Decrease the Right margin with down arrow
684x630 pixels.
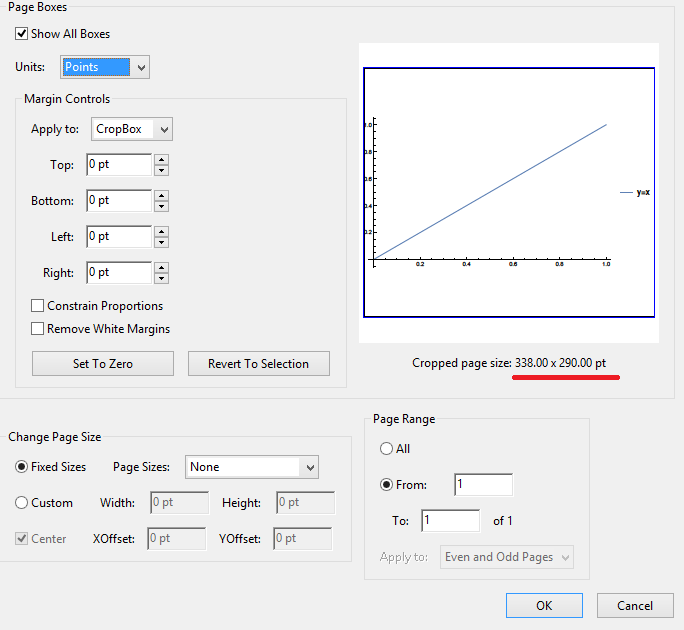tap(161, 278)
